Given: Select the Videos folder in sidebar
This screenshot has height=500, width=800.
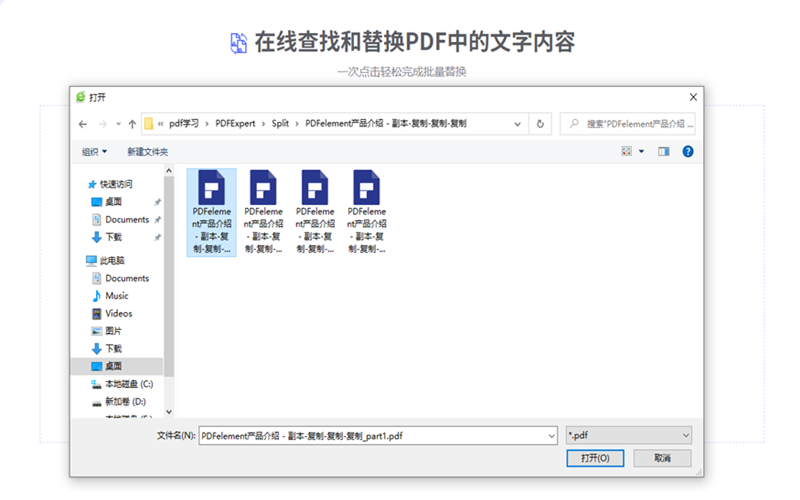Looking at the screenshot, I should point(118,313).
